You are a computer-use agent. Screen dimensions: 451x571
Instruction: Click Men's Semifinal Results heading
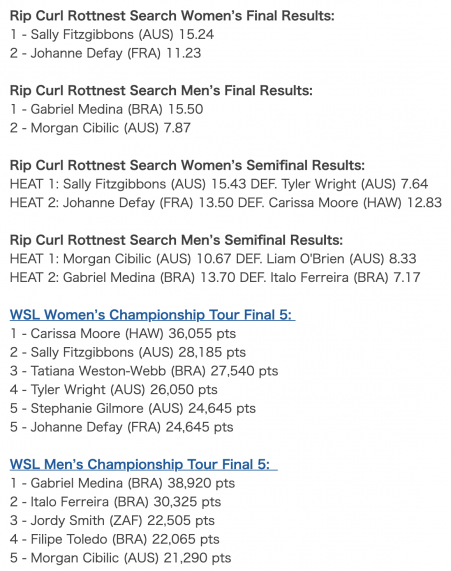tap(176, 240)
